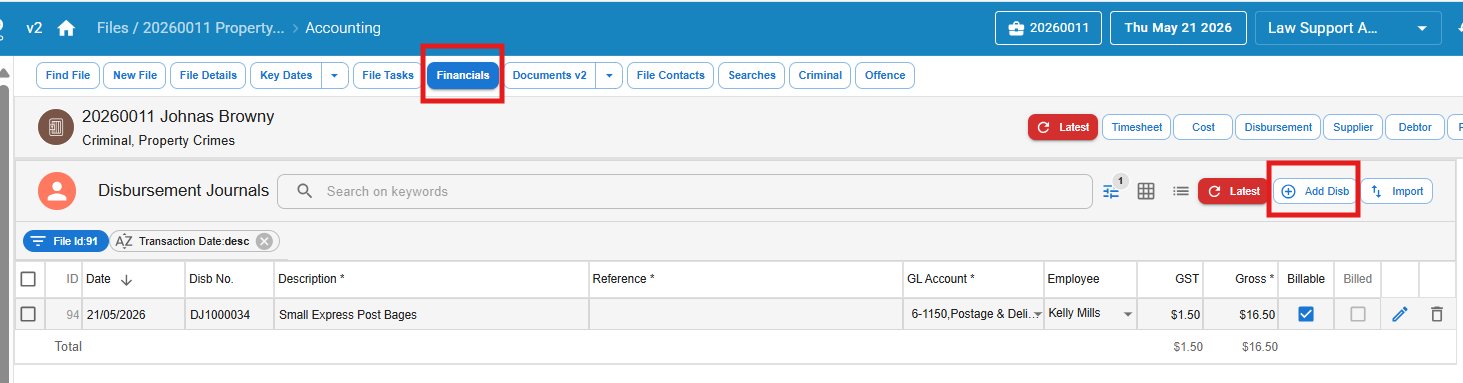Click the file avatar icon beside Johnas Browny
This screenshot has width=1463, height=383.
[56, 127]
